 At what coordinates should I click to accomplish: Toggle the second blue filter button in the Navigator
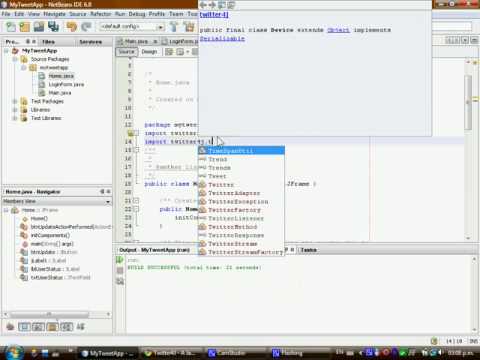coord(24,327)
